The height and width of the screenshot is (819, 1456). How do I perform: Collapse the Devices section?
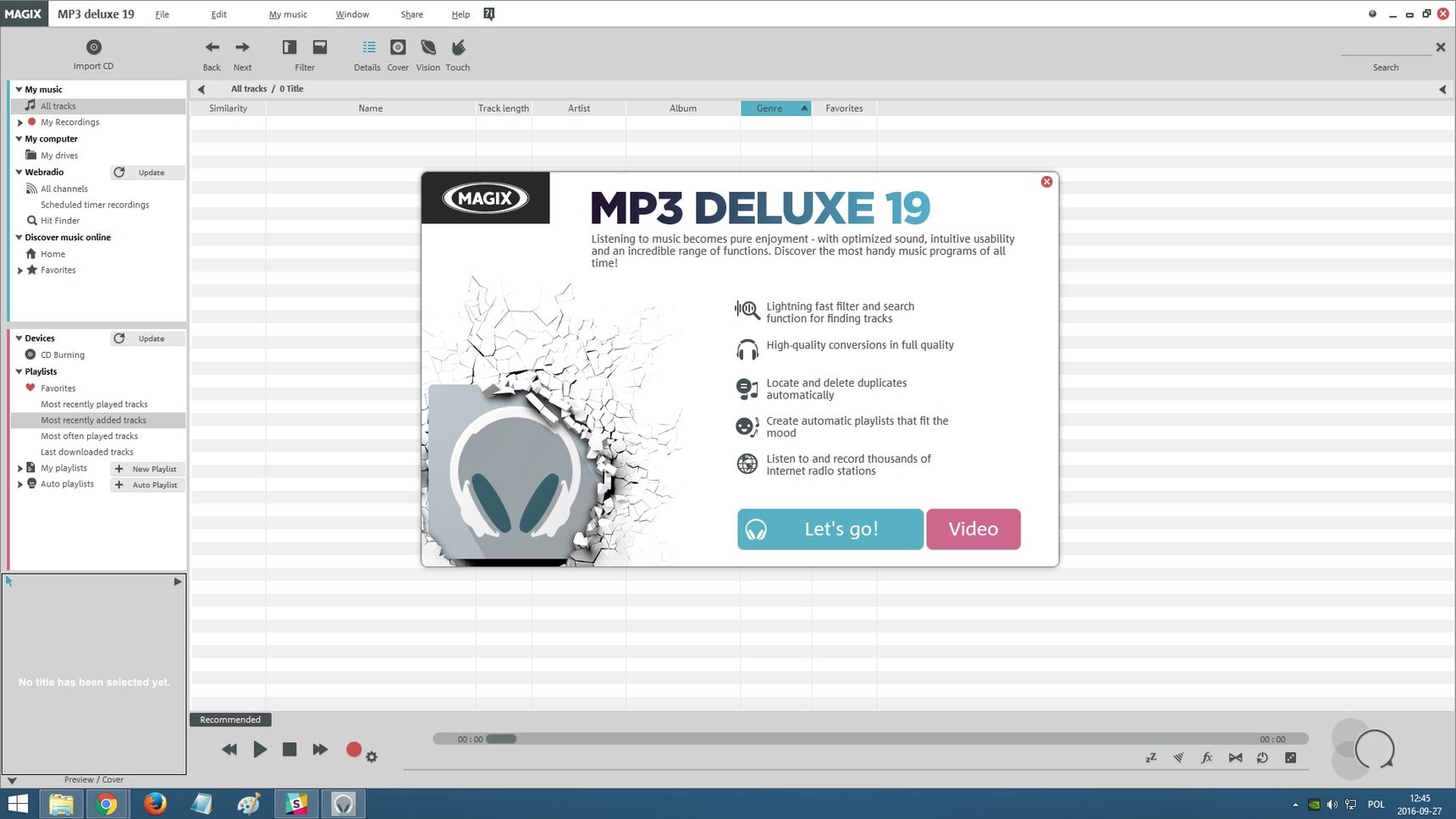[x=19, y=338]
